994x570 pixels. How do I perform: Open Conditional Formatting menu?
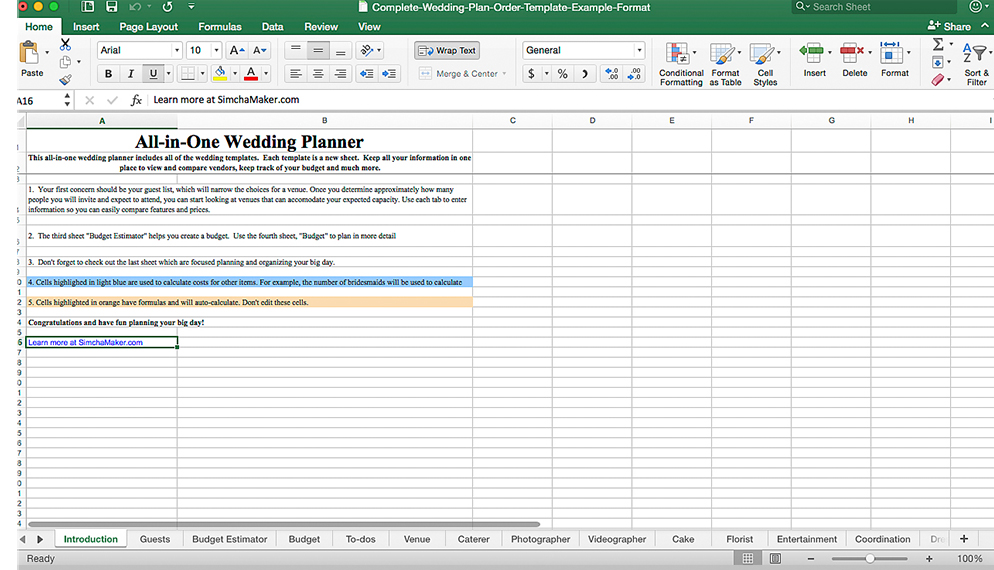coord(681,63)
